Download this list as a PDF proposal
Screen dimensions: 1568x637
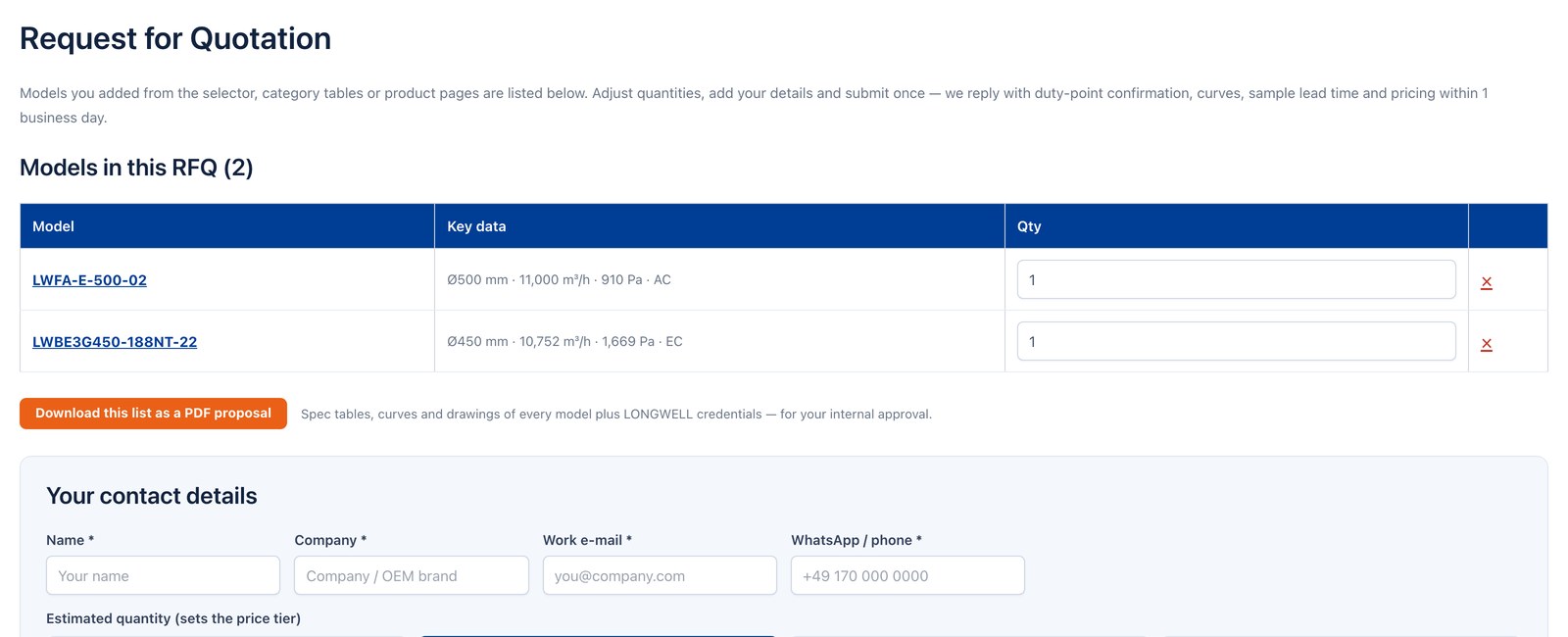(x=153, y=414)
